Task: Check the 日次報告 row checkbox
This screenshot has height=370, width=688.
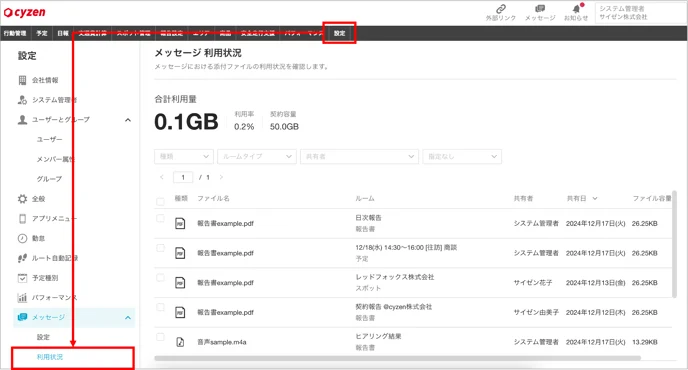Action: pyautogui.click(x=160, y=219)
